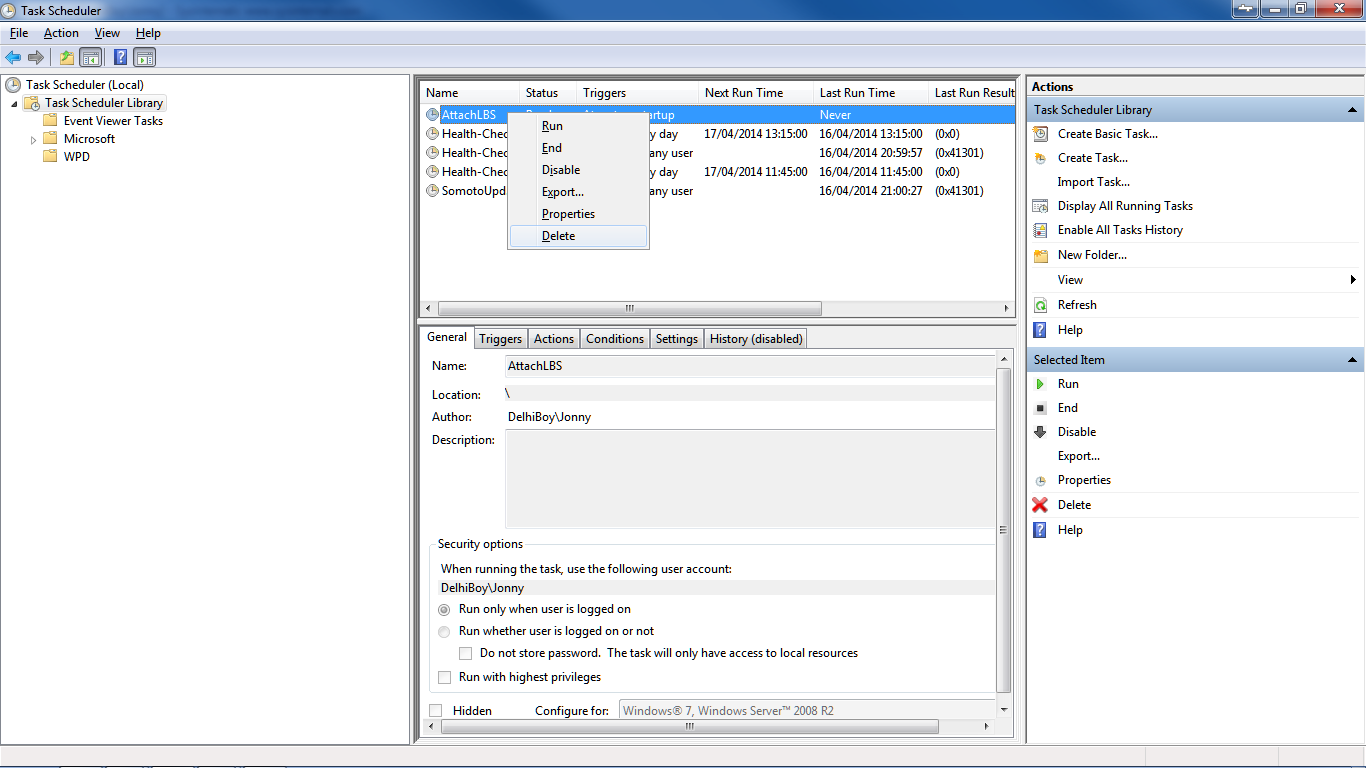Select Run whether user is logged on or not
The height and width of the screenshot is (768, 1366).
[x=445, y=631]
